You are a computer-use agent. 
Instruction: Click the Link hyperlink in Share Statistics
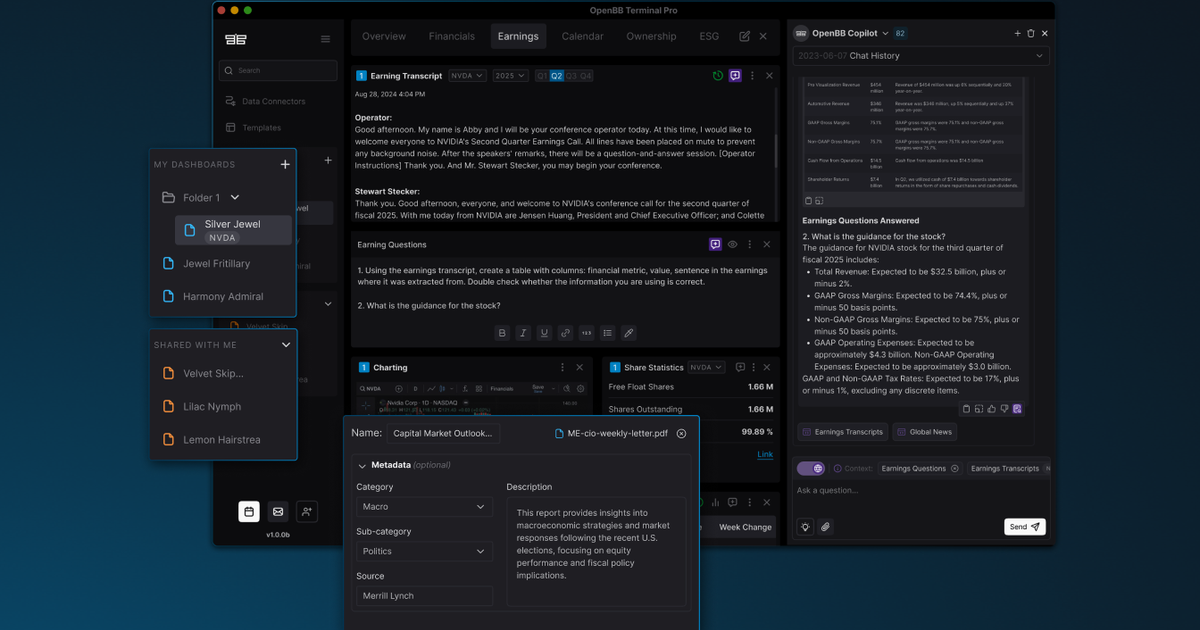pyautogui.click(x=765, y=454)
